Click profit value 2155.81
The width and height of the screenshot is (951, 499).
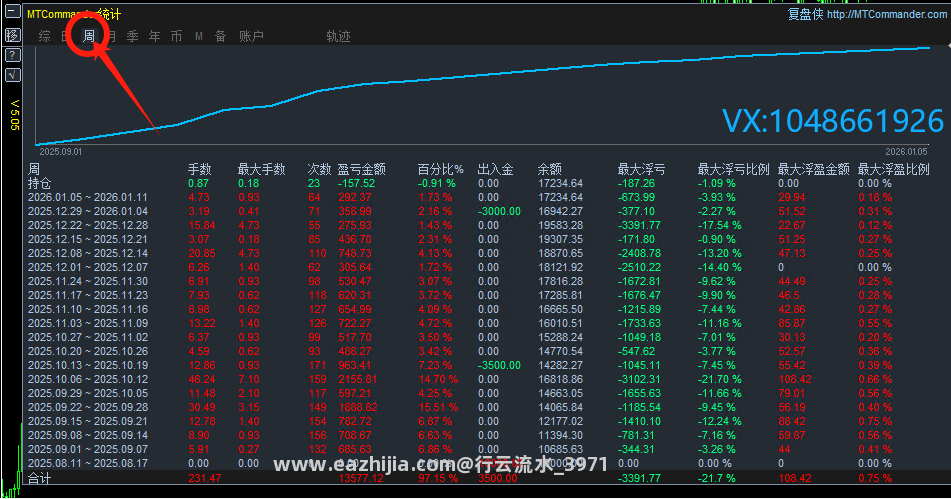[x=358, y=379]
